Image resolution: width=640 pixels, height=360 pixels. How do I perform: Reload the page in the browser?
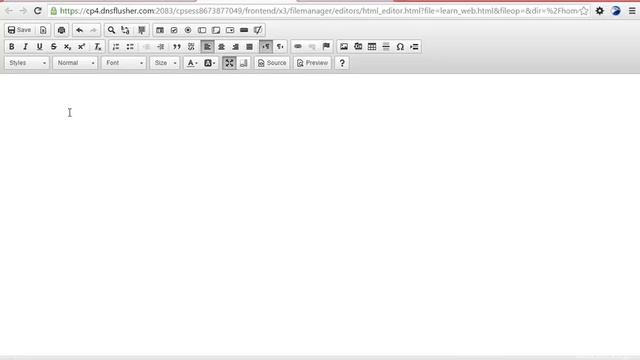[38, 11]
